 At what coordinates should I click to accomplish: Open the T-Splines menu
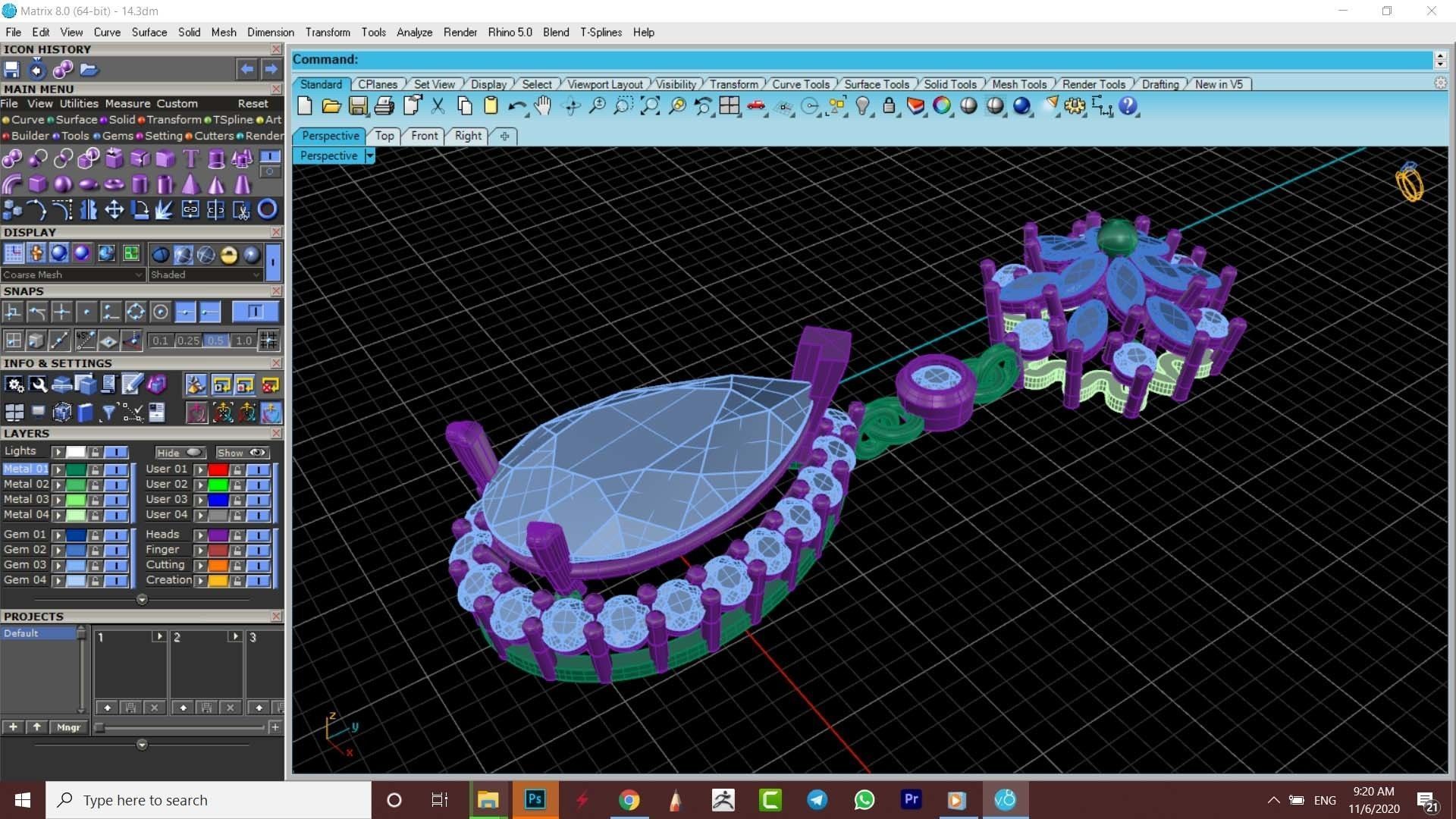click(601, 33)
